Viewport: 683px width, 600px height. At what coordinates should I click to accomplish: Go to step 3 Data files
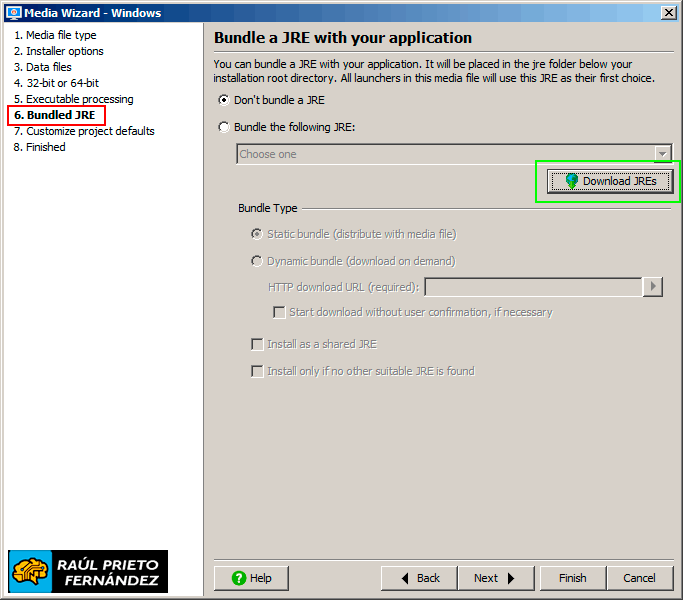(42, 67)
